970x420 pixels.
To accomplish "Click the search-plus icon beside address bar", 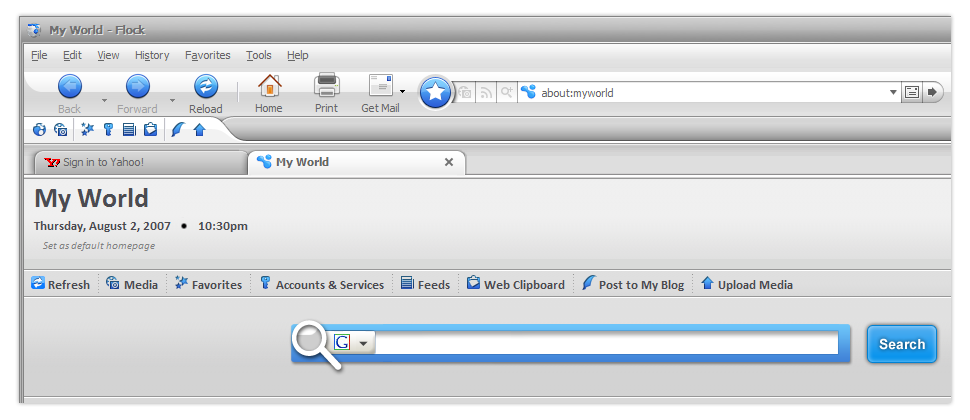I will 507,93.
